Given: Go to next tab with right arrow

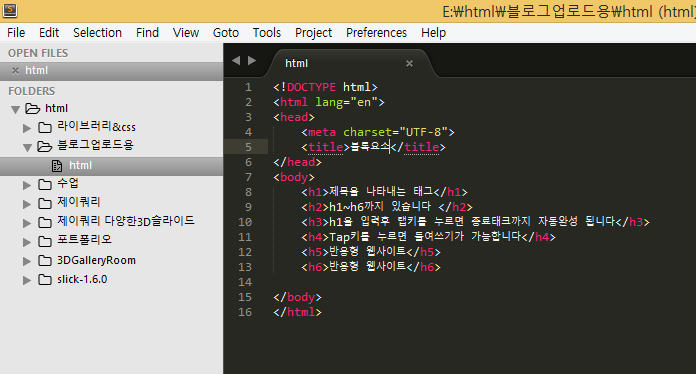Looking at the screenshot, I should pyautogui.click(x=252, y=60).
